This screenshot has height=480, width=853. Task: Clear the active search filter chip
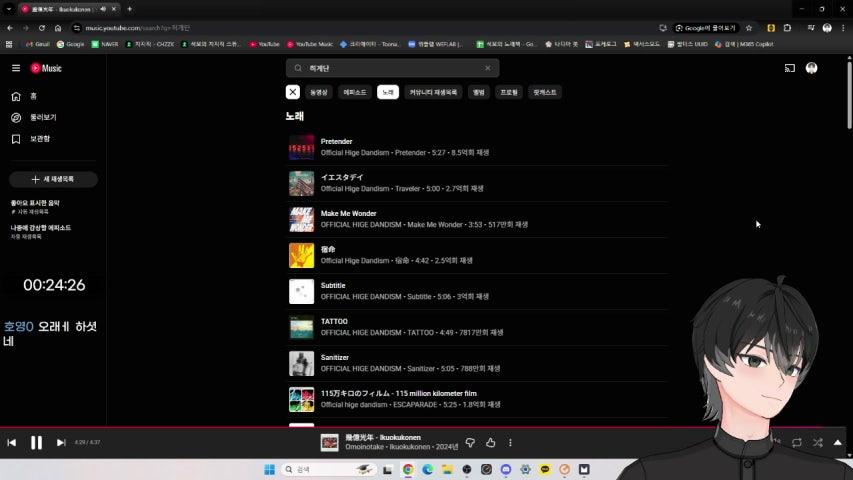(293, 92)
